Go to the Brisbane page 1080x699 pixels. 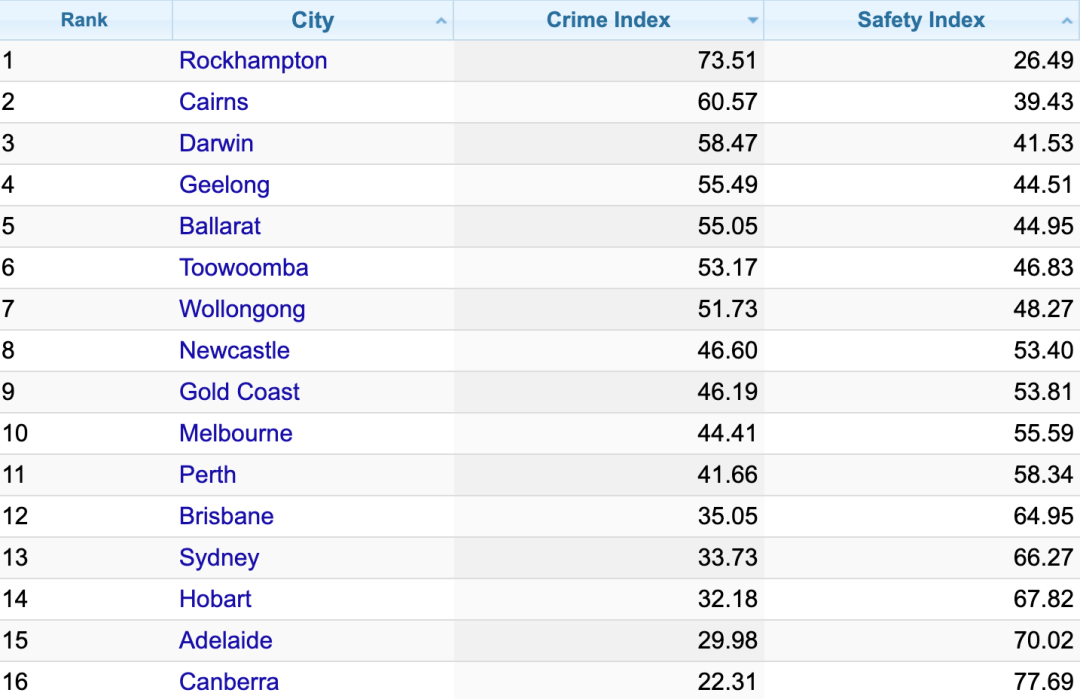226,517
